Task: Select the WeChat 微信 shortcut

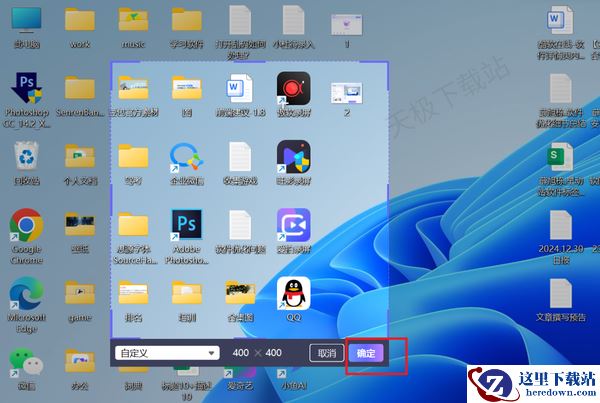Action: pos(26,362)
